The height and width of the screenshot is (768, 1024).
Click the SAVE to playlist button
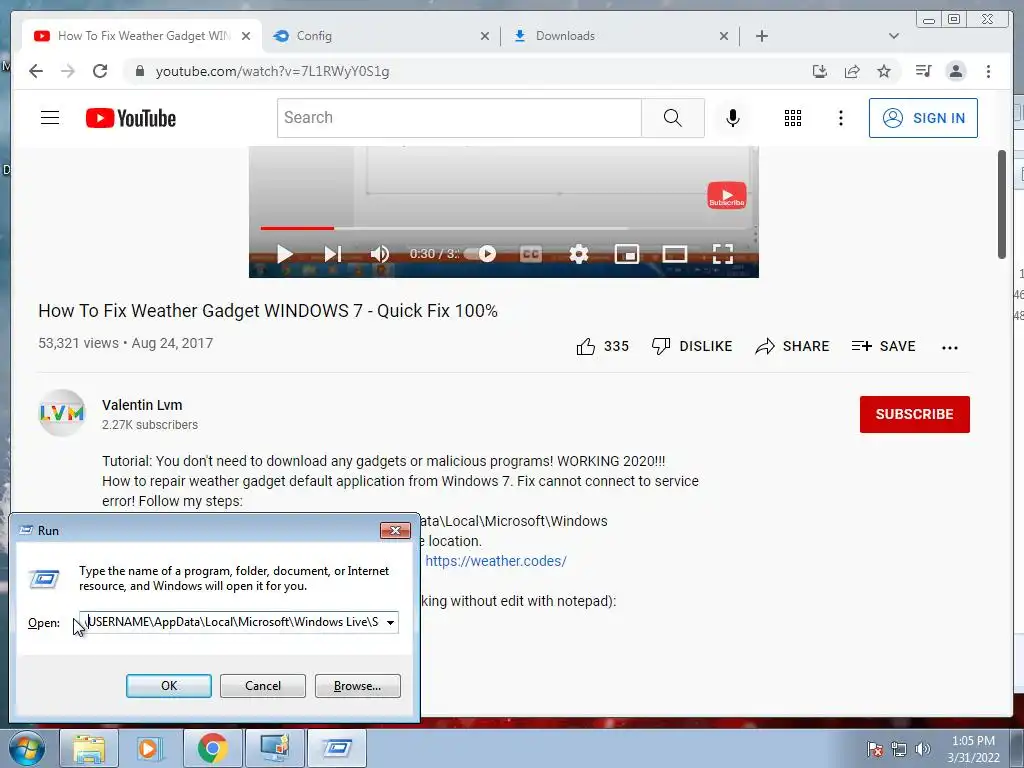coord(884,346)
